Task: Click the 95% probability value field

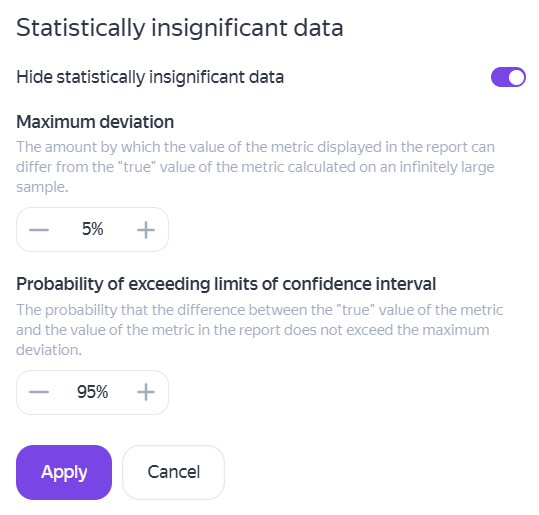Action: tap(92, 392)
